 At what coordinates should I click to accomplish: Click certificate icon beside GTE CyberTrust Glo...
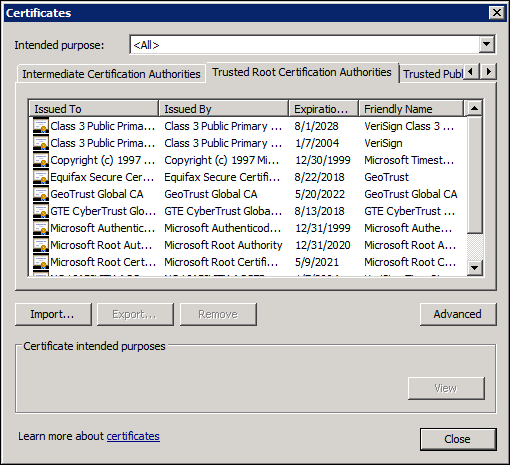point(41,211)
